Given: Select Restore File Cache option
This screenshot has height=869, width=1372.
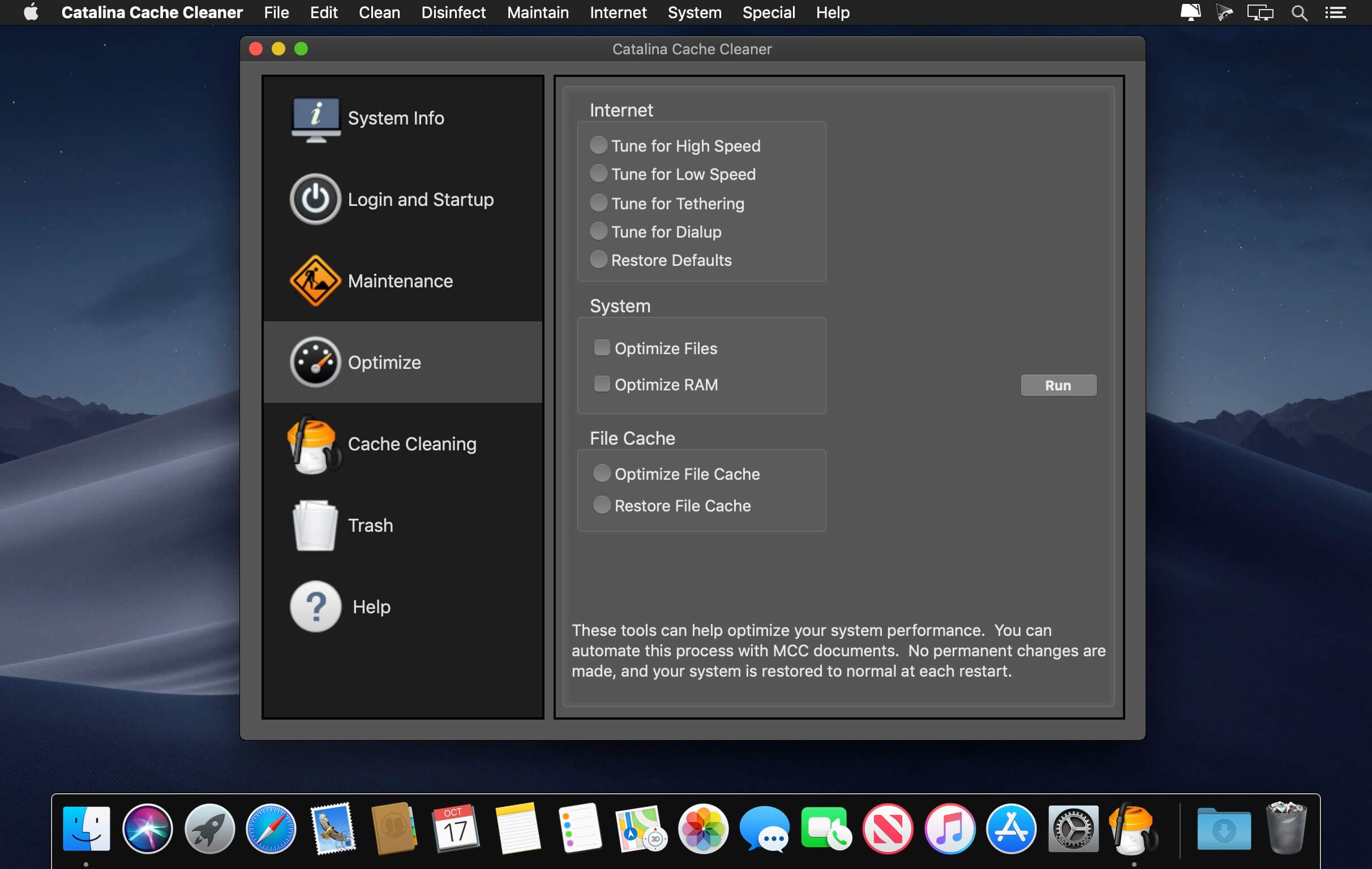Looking at the screenshot, I should (x=672, y=505).
